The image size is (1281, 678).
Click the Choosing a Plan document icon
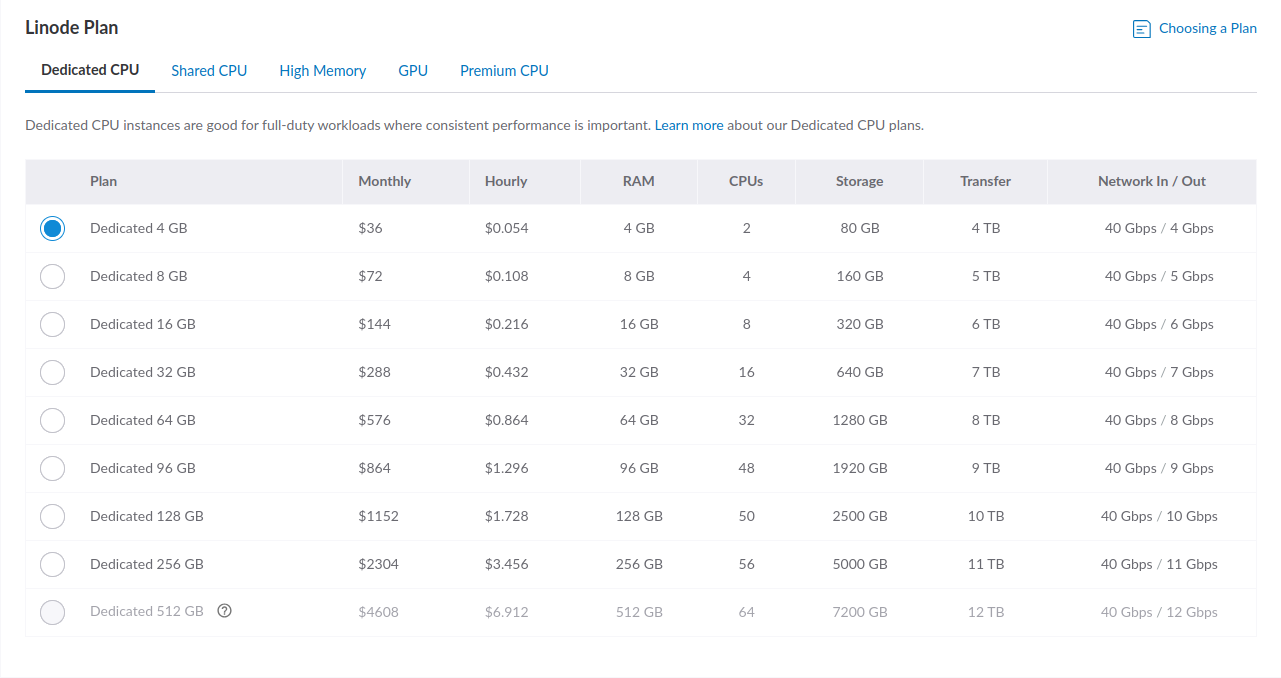pyautogui.click(x=1141, y=29)
